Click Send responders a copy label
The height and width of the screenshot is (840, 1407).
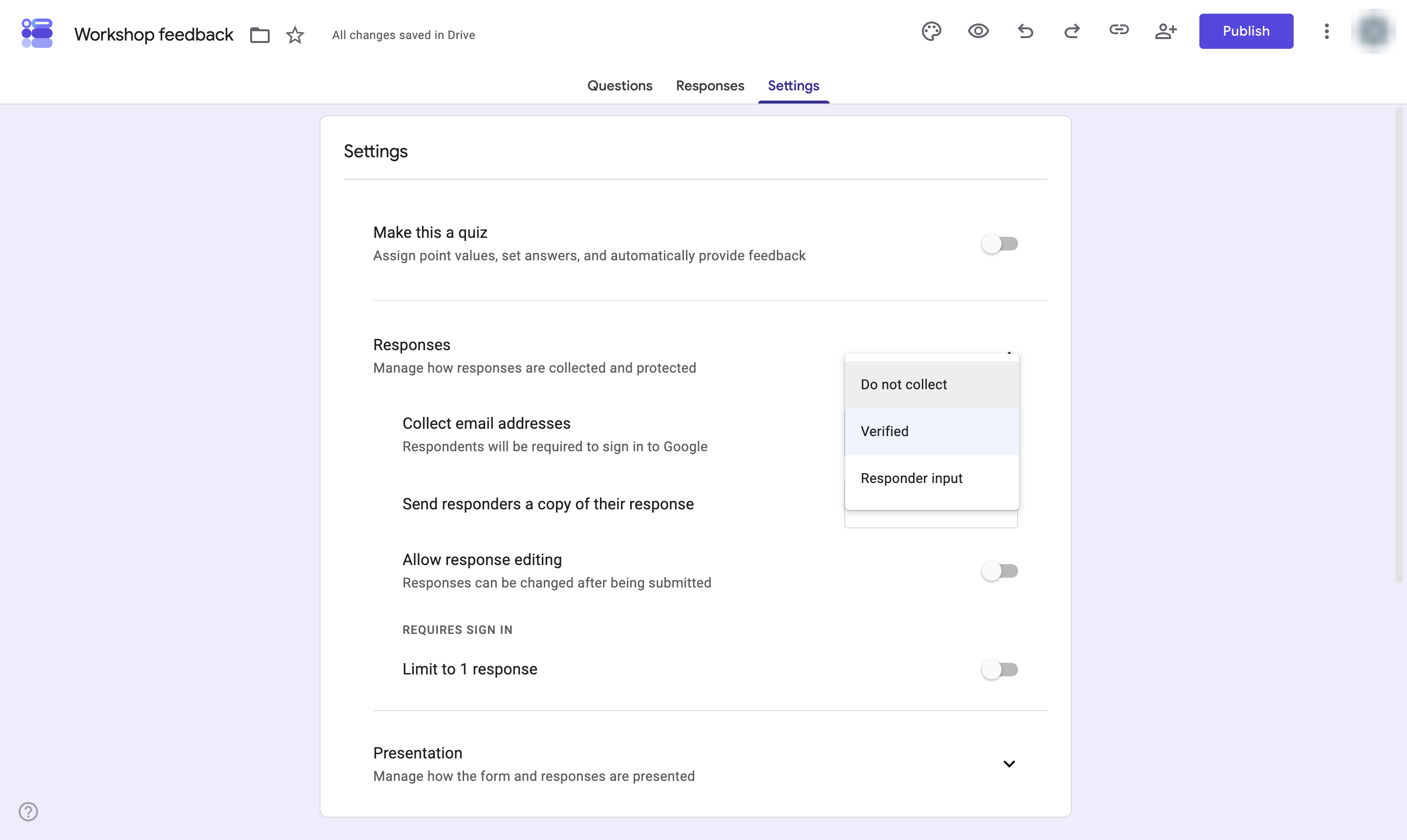[x=548, y=504]
